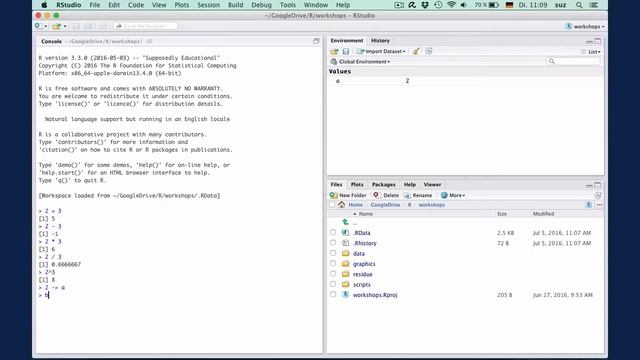Open the workshops project menu
Image resolution: width=640 pixels, height=360 pixels.
click(585, 27)
